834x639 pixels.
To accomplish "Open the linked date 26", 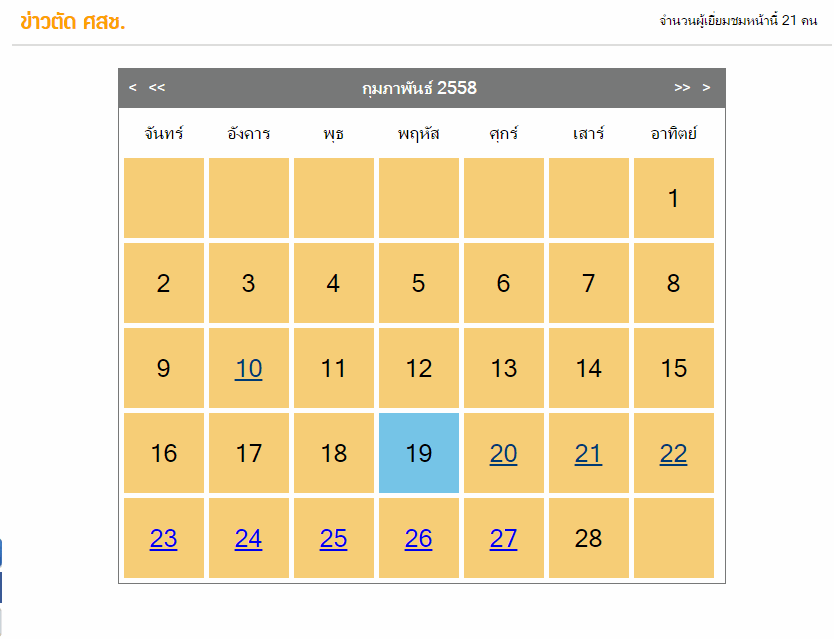I will click(418, 539).
